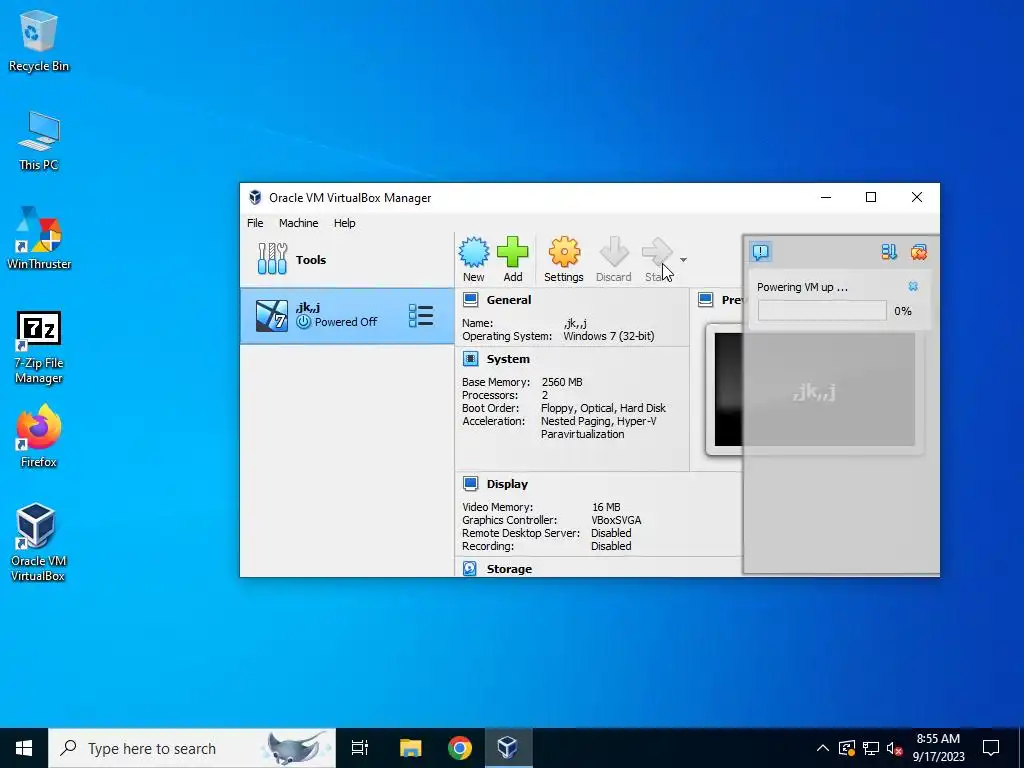Click the System section chip icon

470,359
